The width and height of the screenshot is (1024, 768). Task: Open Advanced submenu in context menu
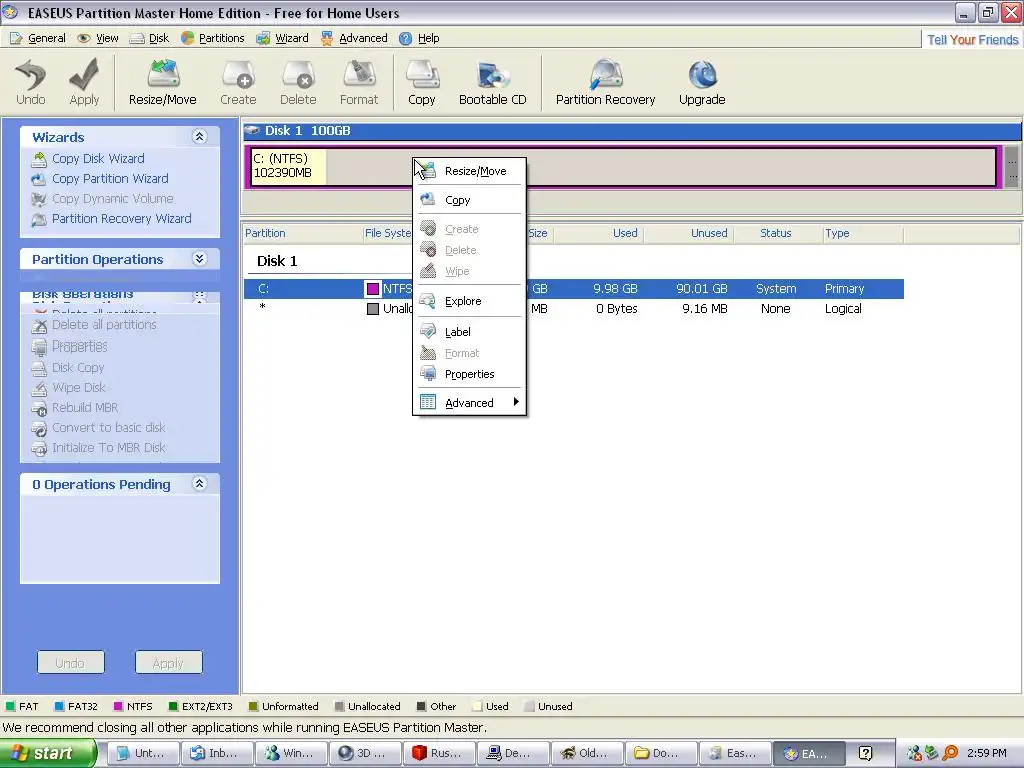[469, 403]
